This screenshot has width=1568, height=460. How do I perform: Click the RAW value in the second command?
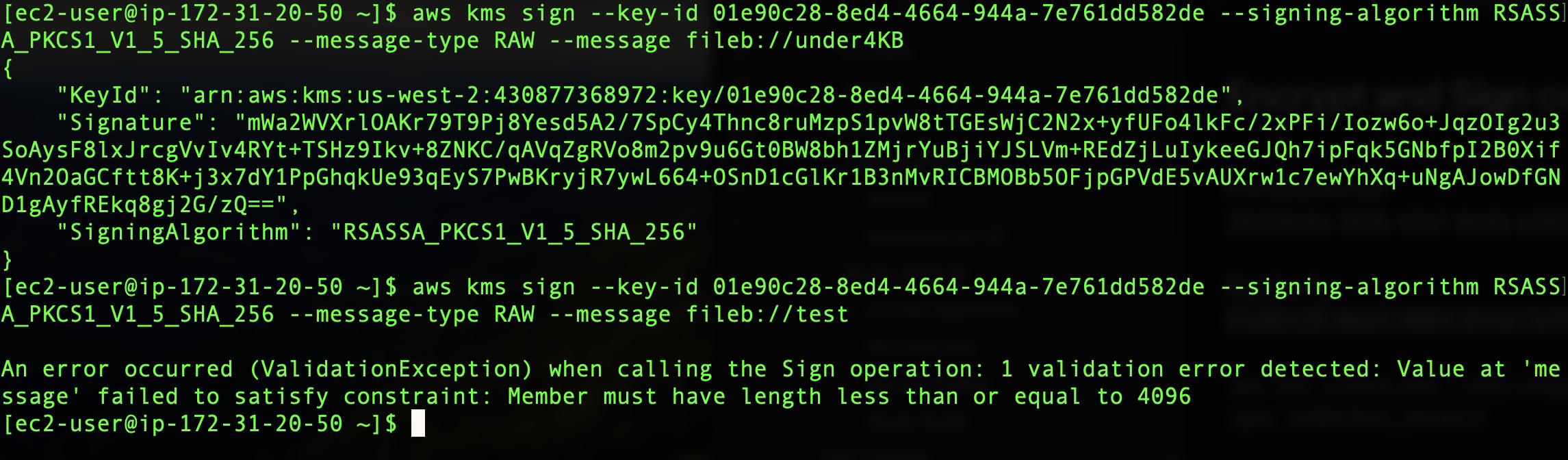pyautogui.click(x=514, y=314)
